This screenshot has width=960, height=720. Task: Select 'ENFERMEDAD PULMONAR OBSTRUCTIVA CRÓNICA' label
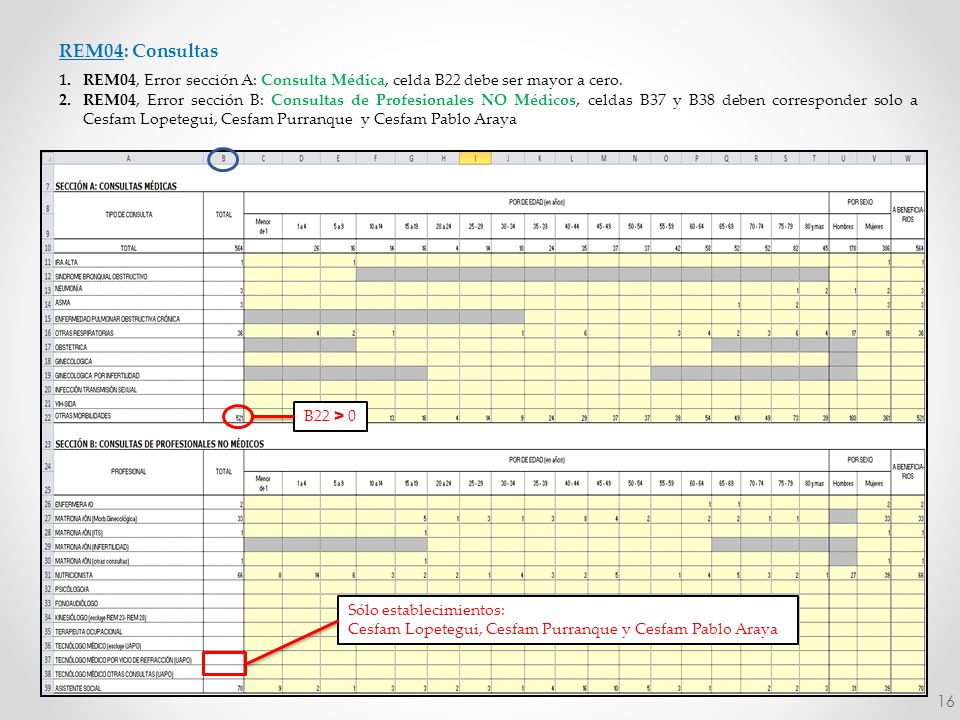pyautogui.click(x=117, y=319)
